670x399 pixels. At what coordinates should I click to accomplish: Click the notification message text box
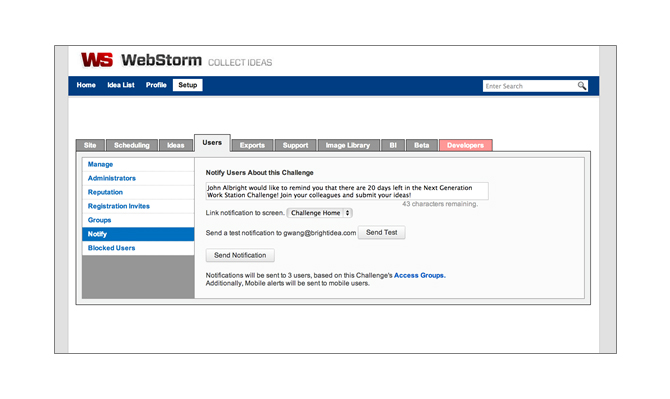347,191
